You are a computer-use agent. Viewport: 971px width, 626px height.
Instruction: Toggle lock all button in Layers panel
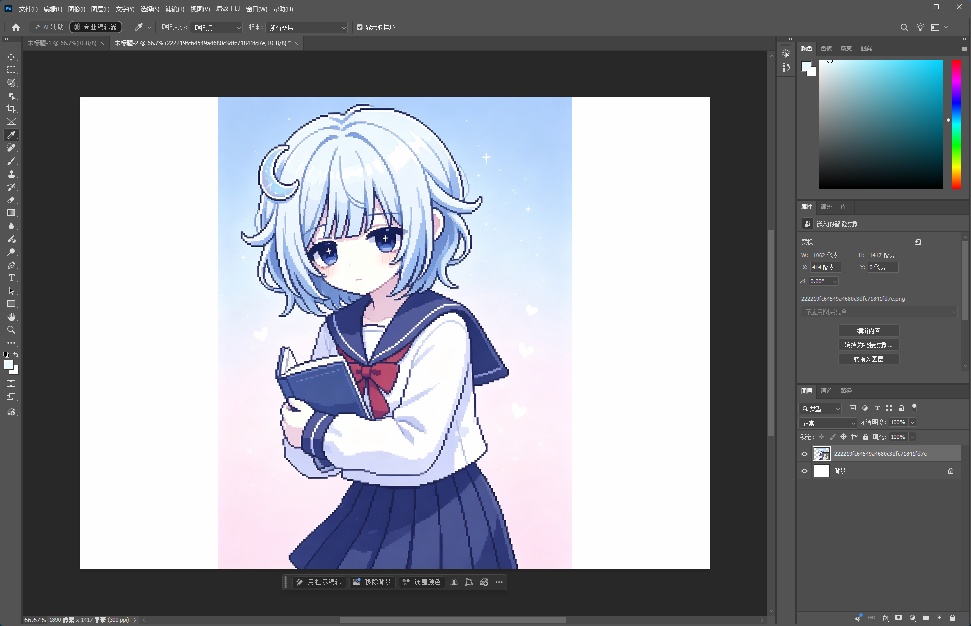click(865, 437)
